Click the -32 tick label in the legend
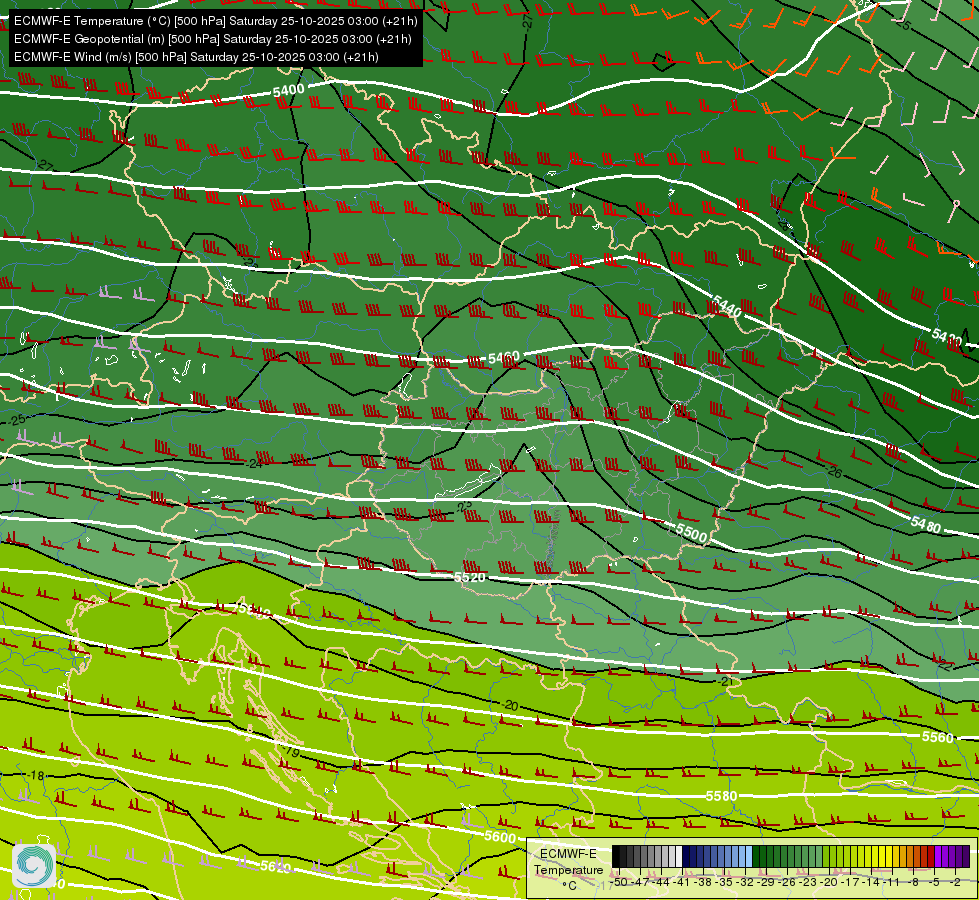 click(x=745, y=882)
